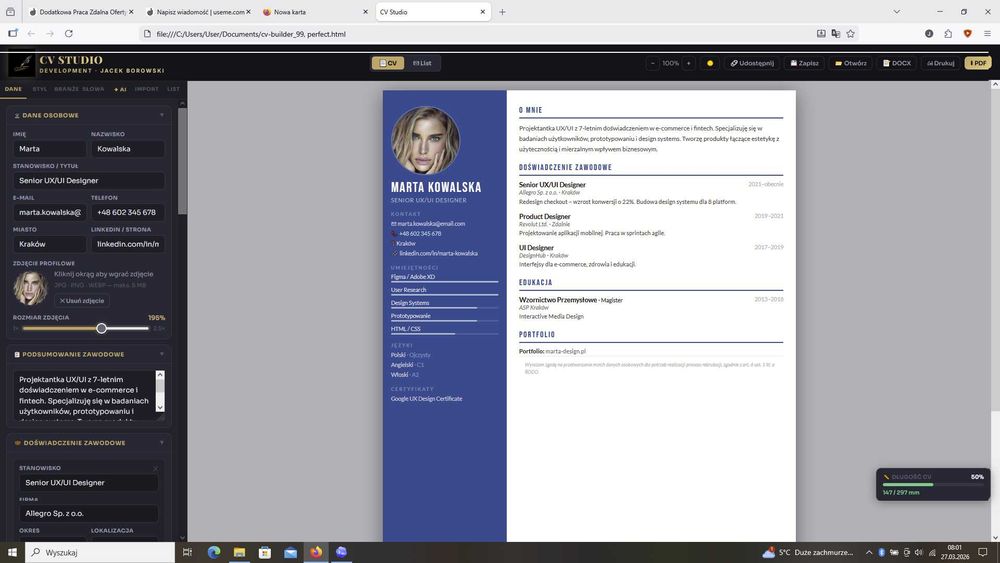Click the Marta Kowalska name in preview

(x=436, y=187)
